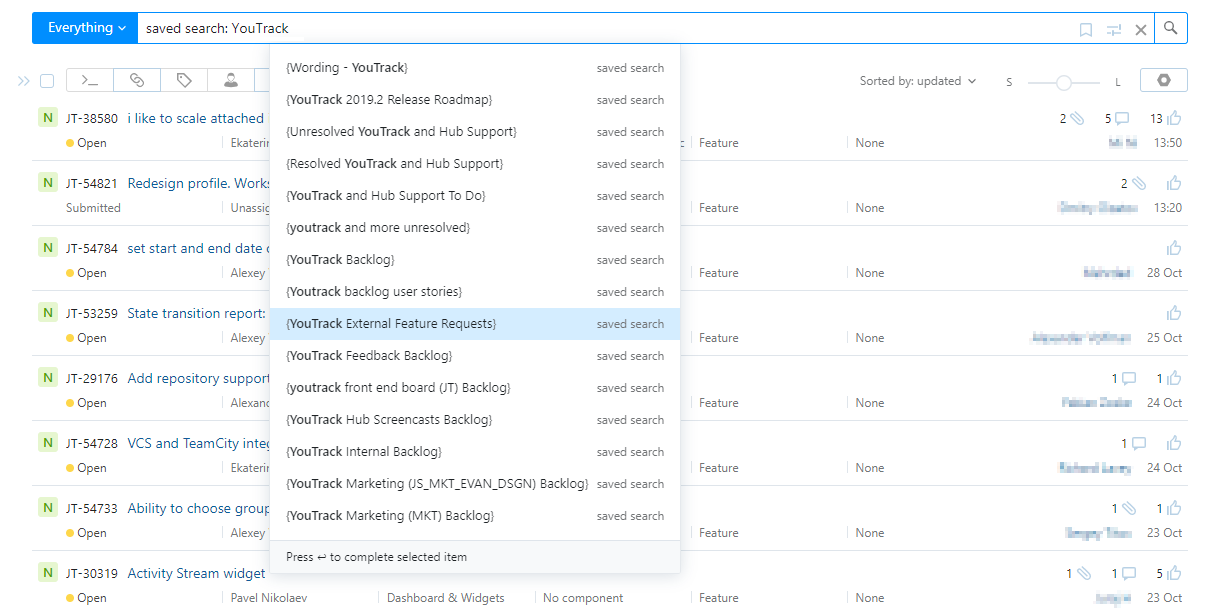
Task: Vote thumbs-up on JT-54728
Action: [1174, 443]
